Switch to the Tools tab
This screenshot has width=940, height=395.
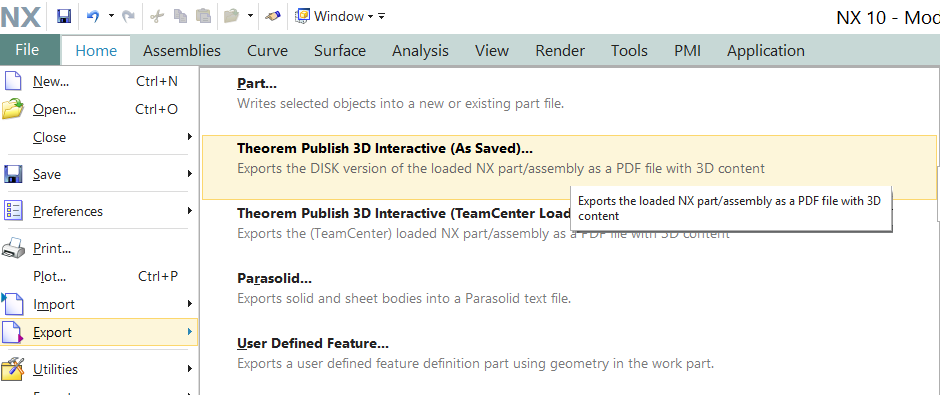[x=629, y=51]
